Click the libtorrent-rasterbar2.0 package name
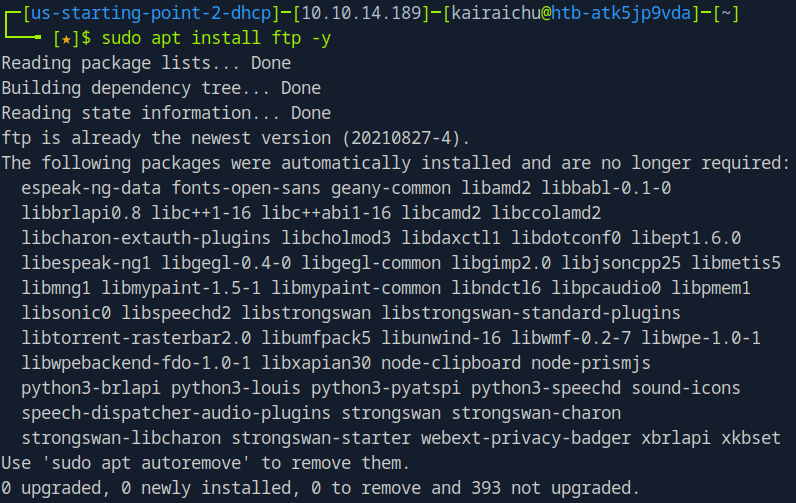This screenshot has height=503, width=796. point(136,338)
